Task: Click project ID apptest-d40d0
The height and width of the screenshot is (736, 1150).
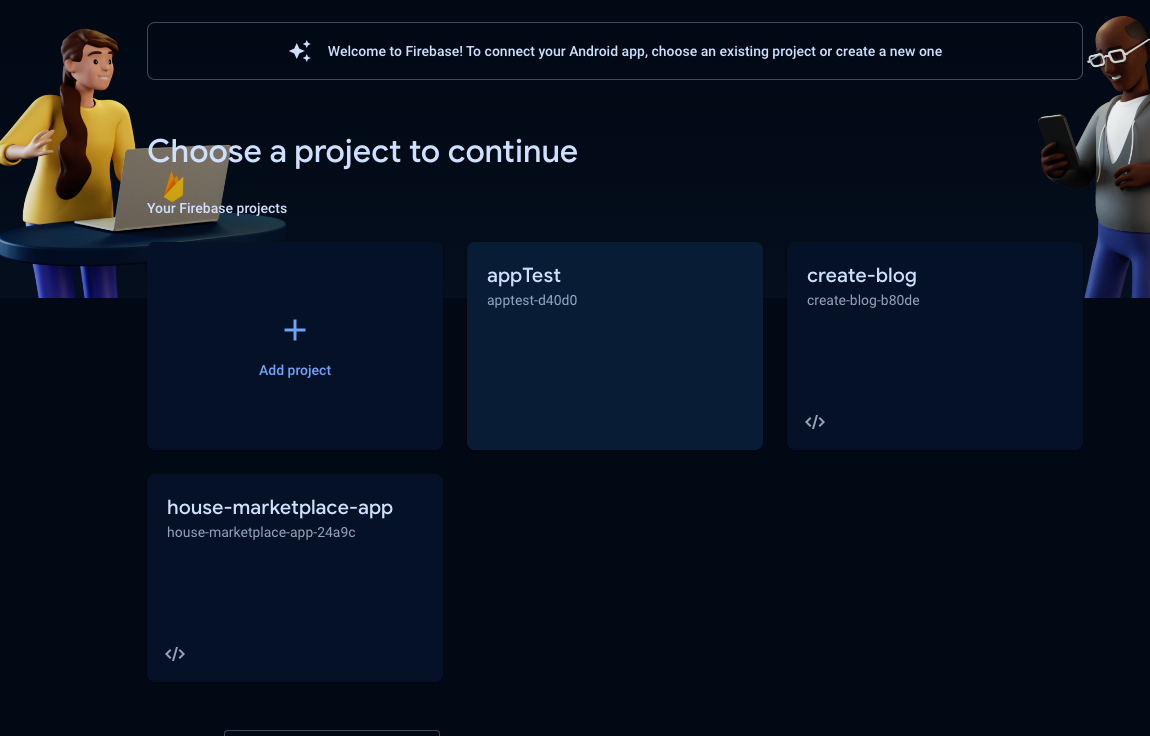Action: point(532,301)
